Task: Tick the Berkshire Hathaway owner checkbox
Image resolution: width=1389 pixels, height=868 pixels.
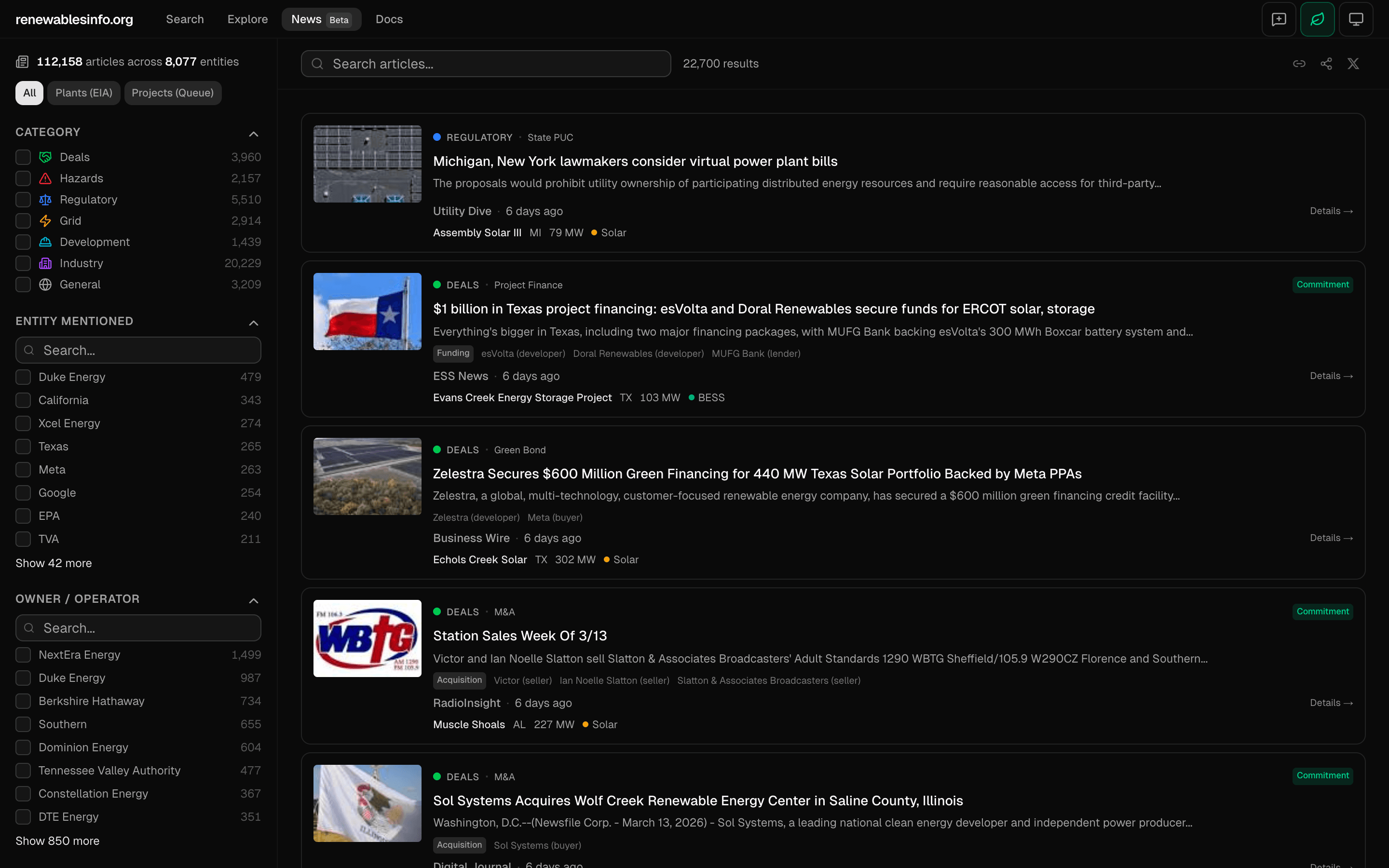Action: pos(23,701)
